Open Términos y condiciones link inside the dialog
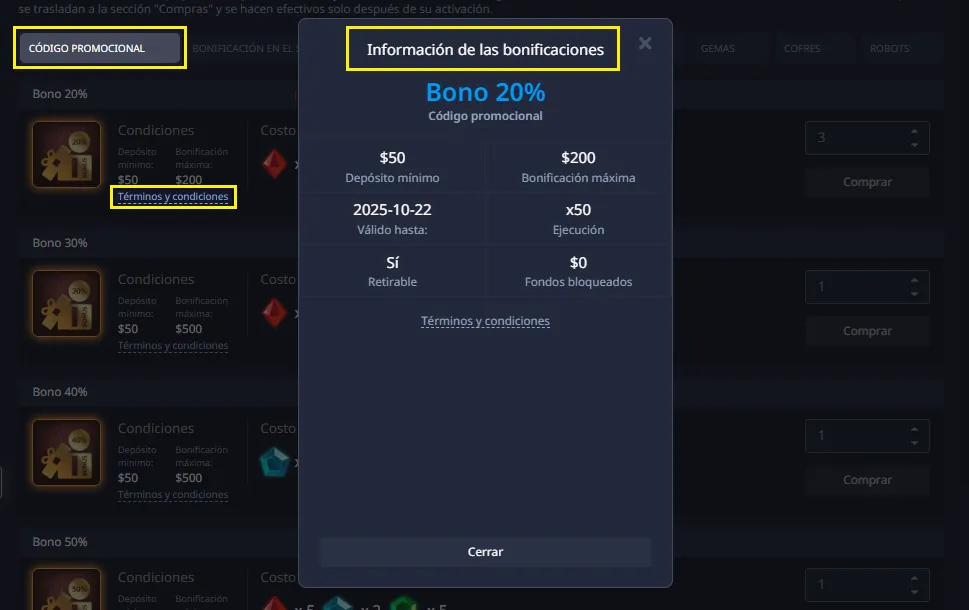969x610 pixels. 485,321
